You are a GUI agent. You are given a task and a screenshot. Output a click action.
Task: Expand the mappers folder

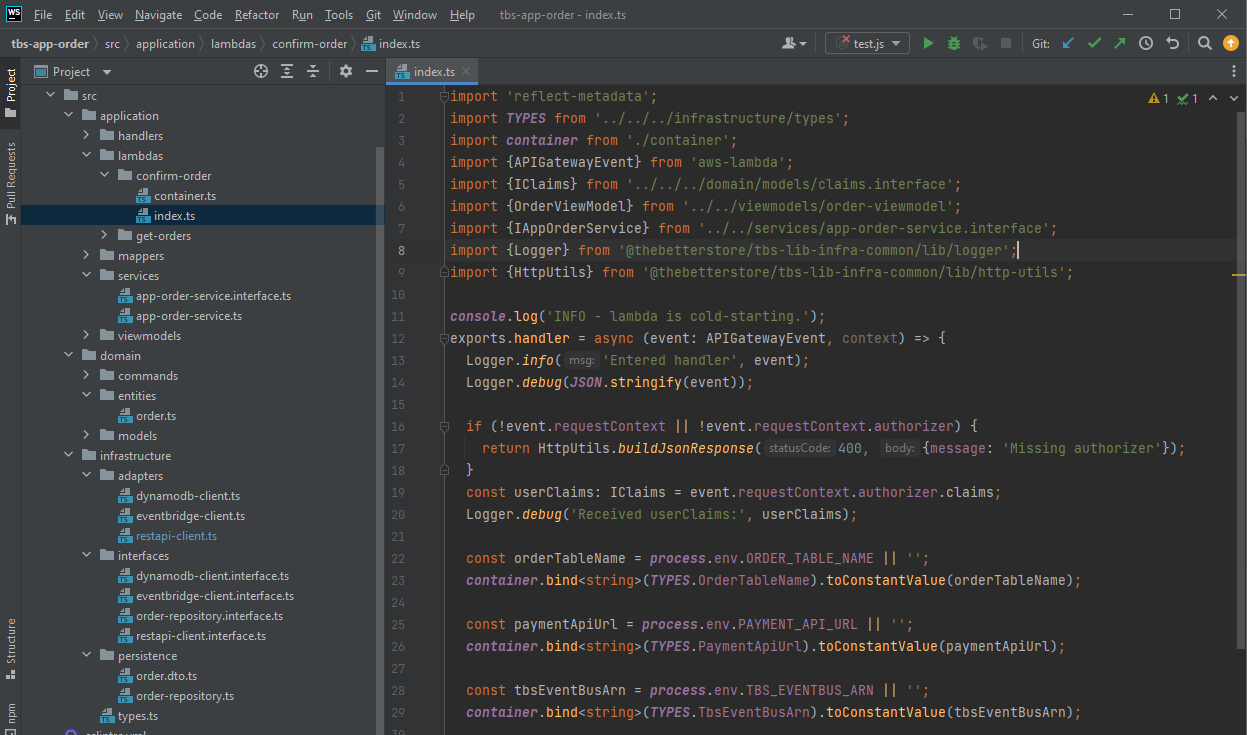(86, 256)
